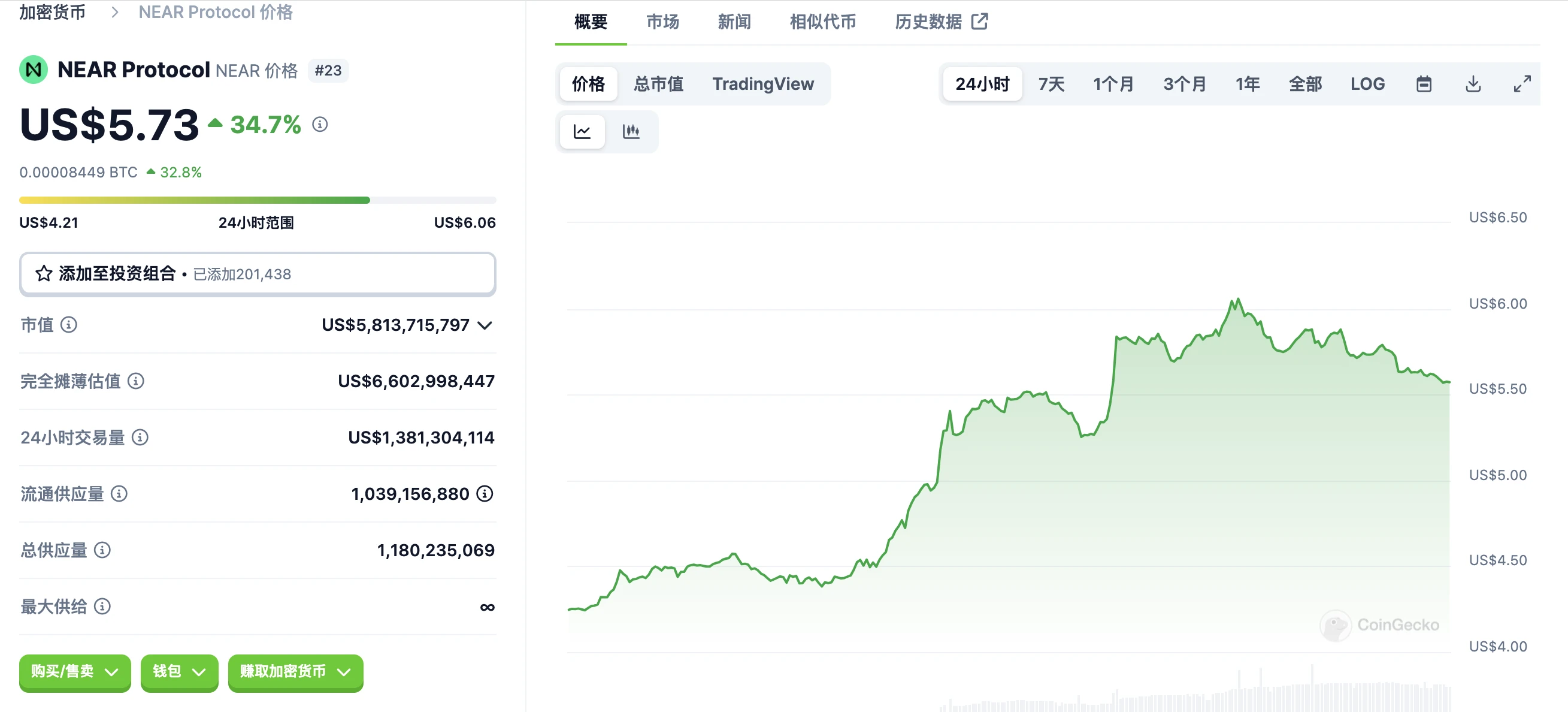Image resolution: width=1568 pixels, height=712 pixels.
Task: Open the 新闻 tab
Action: (734, 22)
